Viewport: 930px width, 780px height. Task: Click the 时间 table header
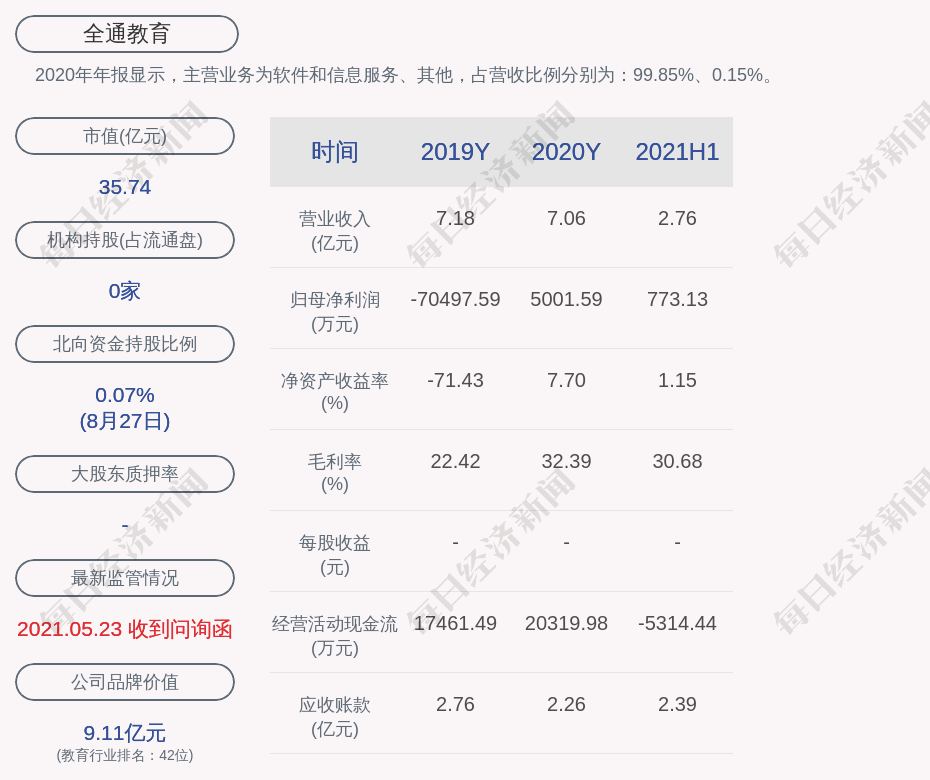point(334,152)
